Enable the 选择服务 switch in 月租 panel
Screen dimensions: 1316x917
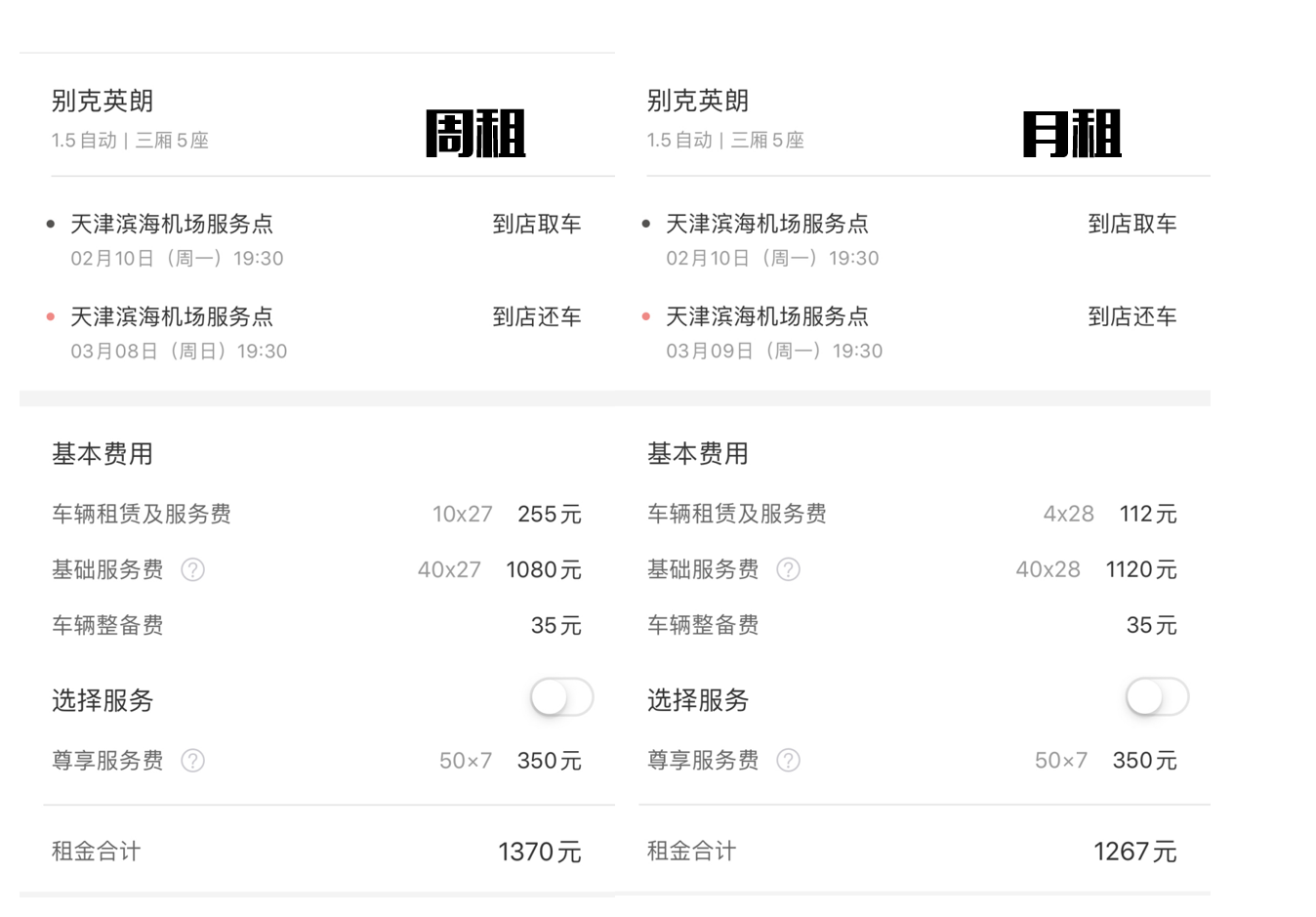tap(1157, 697)
